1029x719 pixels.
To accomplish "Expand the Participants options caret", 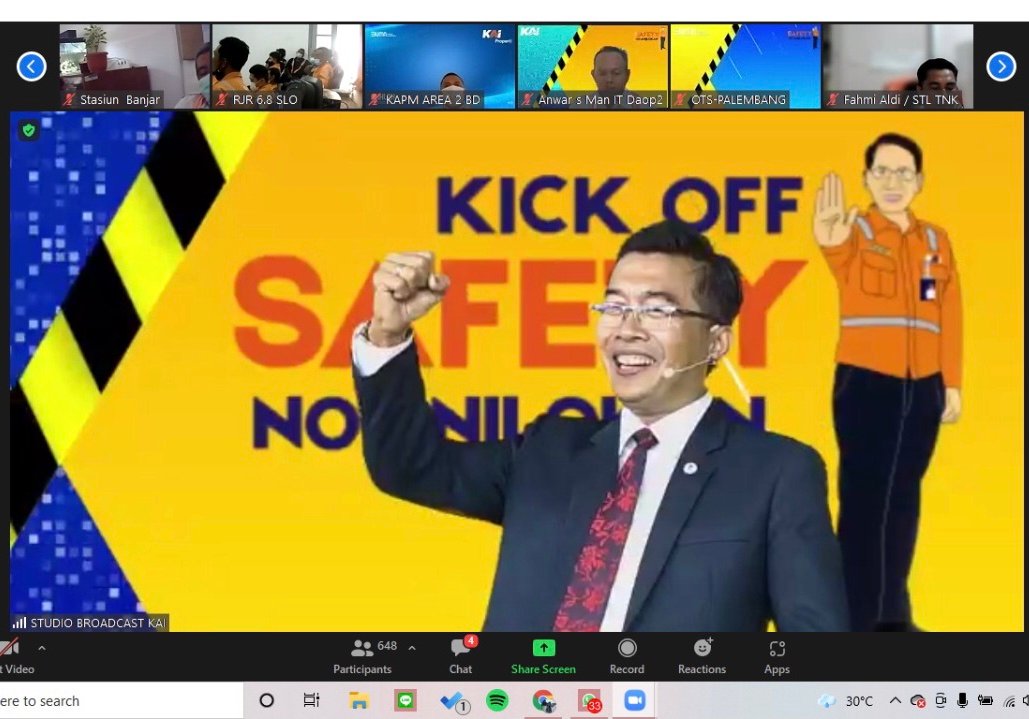I will [411, 648].
